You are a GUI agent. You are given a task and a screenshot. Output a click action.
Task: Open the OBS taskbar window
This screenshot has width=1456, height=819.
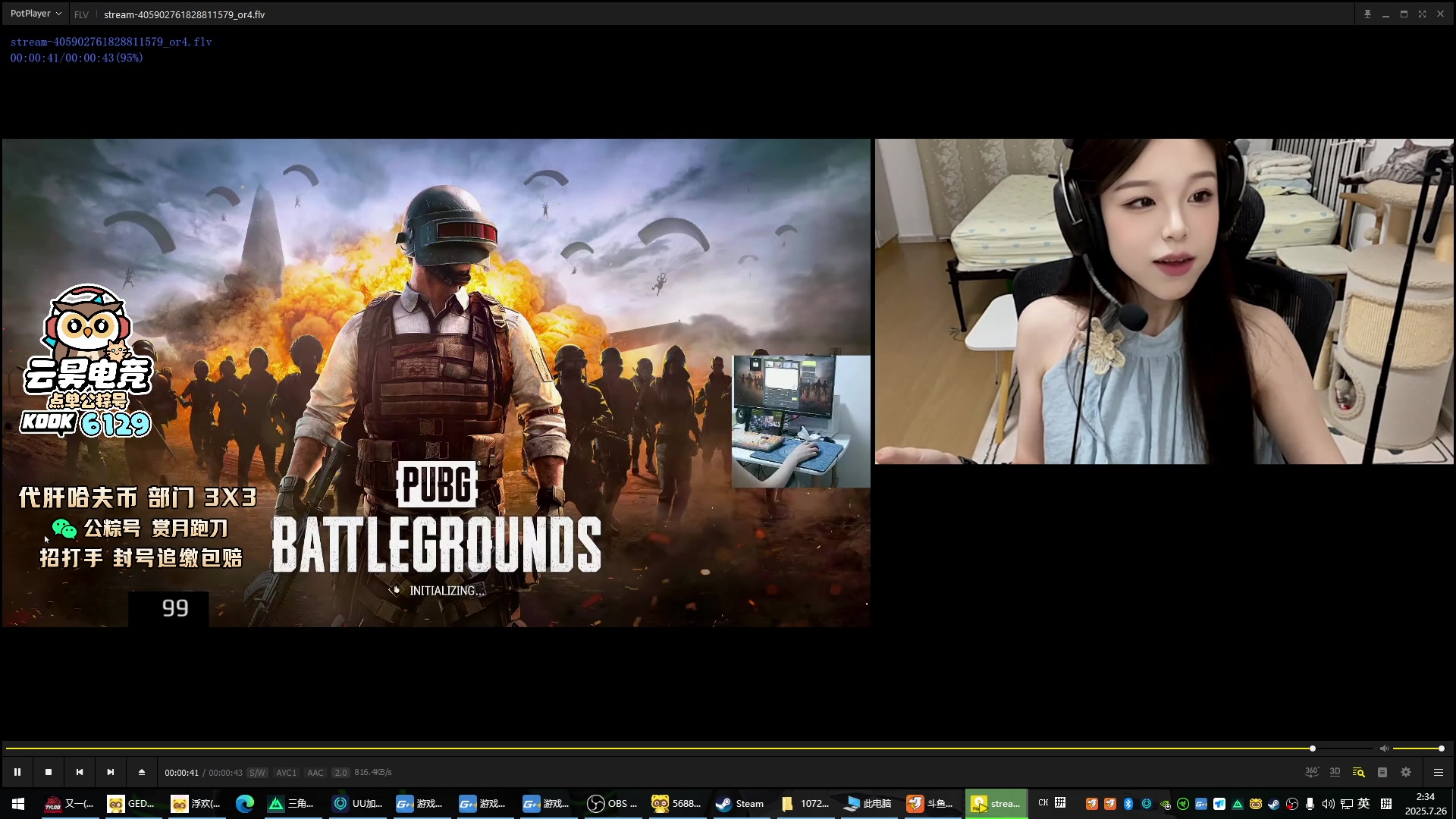(613, 804)
